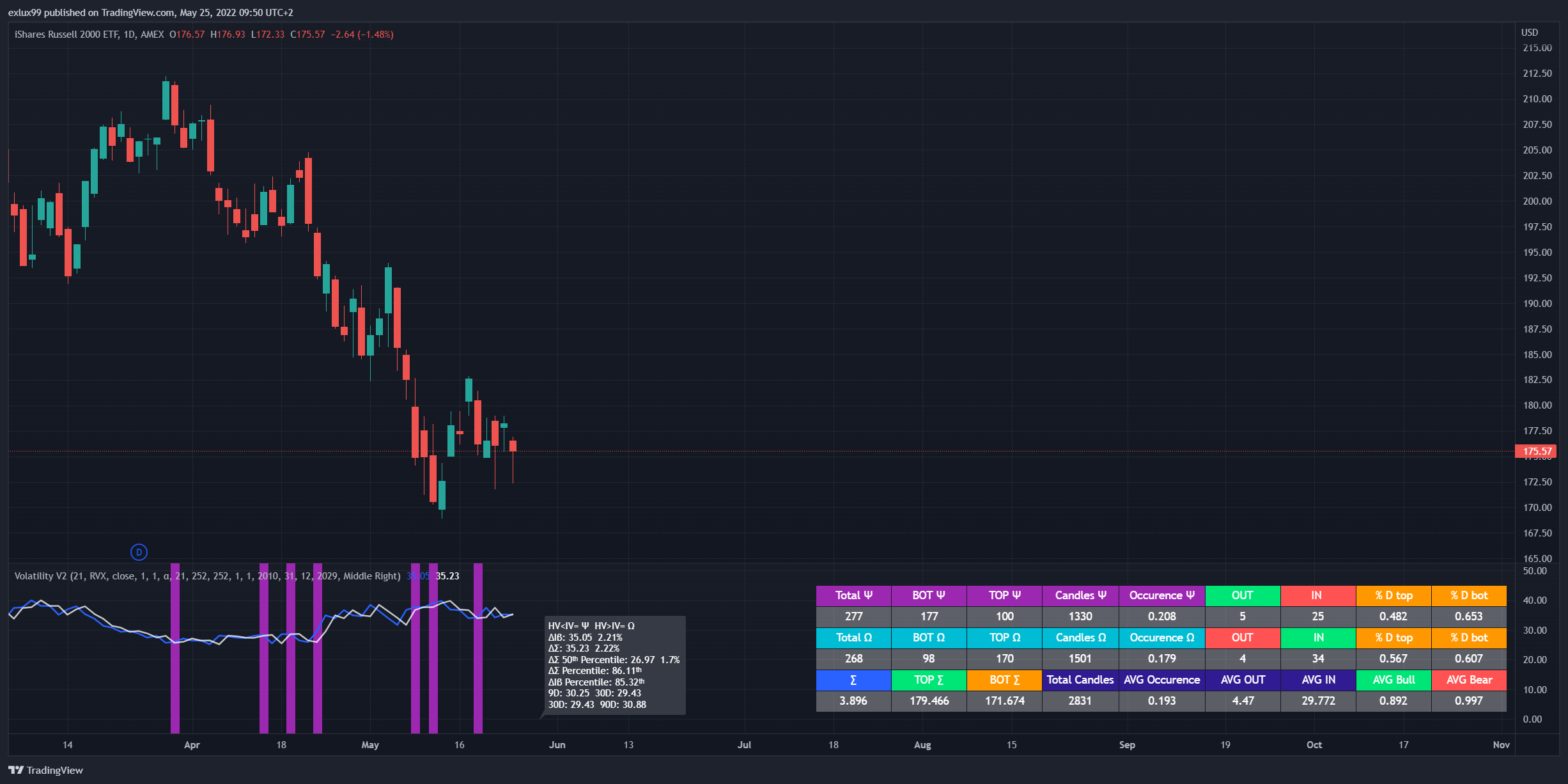
Task: Click the 9D: 30.25 30D: 29.43 line
Action: point(594,693)
